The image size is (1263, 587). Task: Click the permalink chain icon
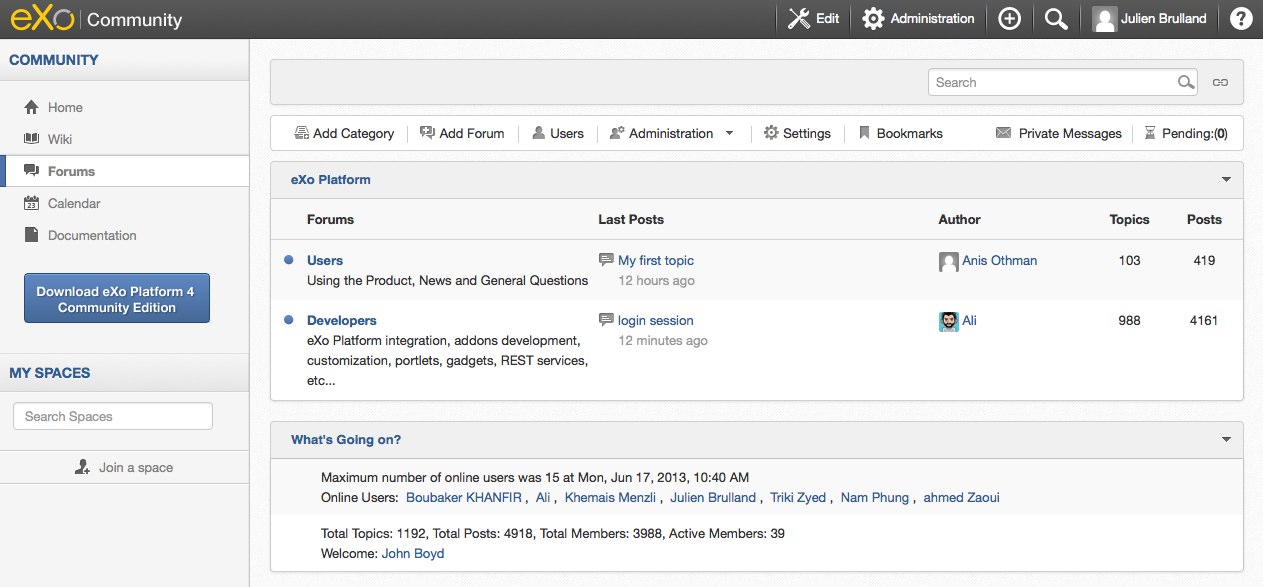coord(1220,83)
